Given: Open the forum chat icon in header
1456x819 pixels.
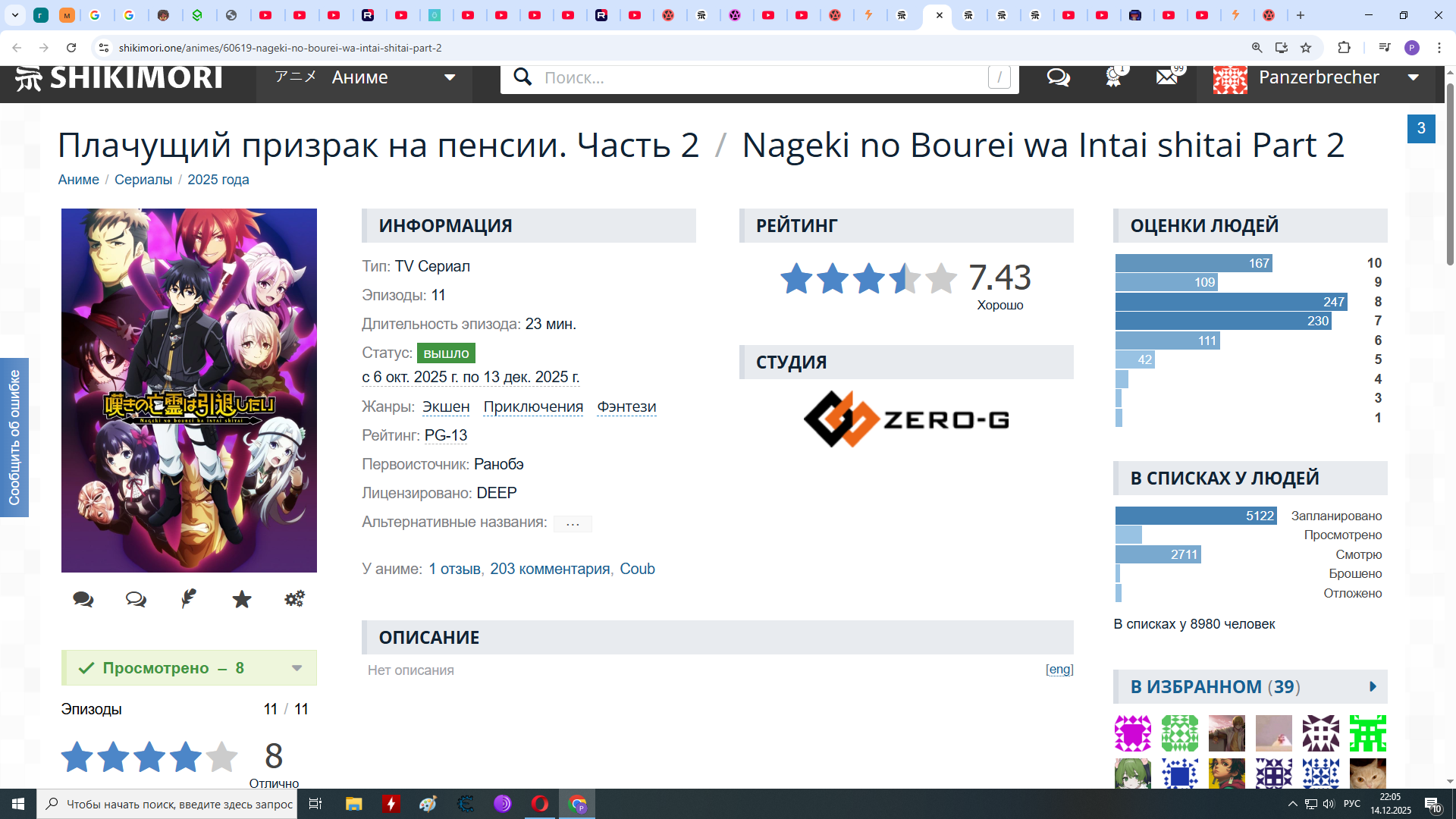Looking at the screenshot, I should [1058, 77].
